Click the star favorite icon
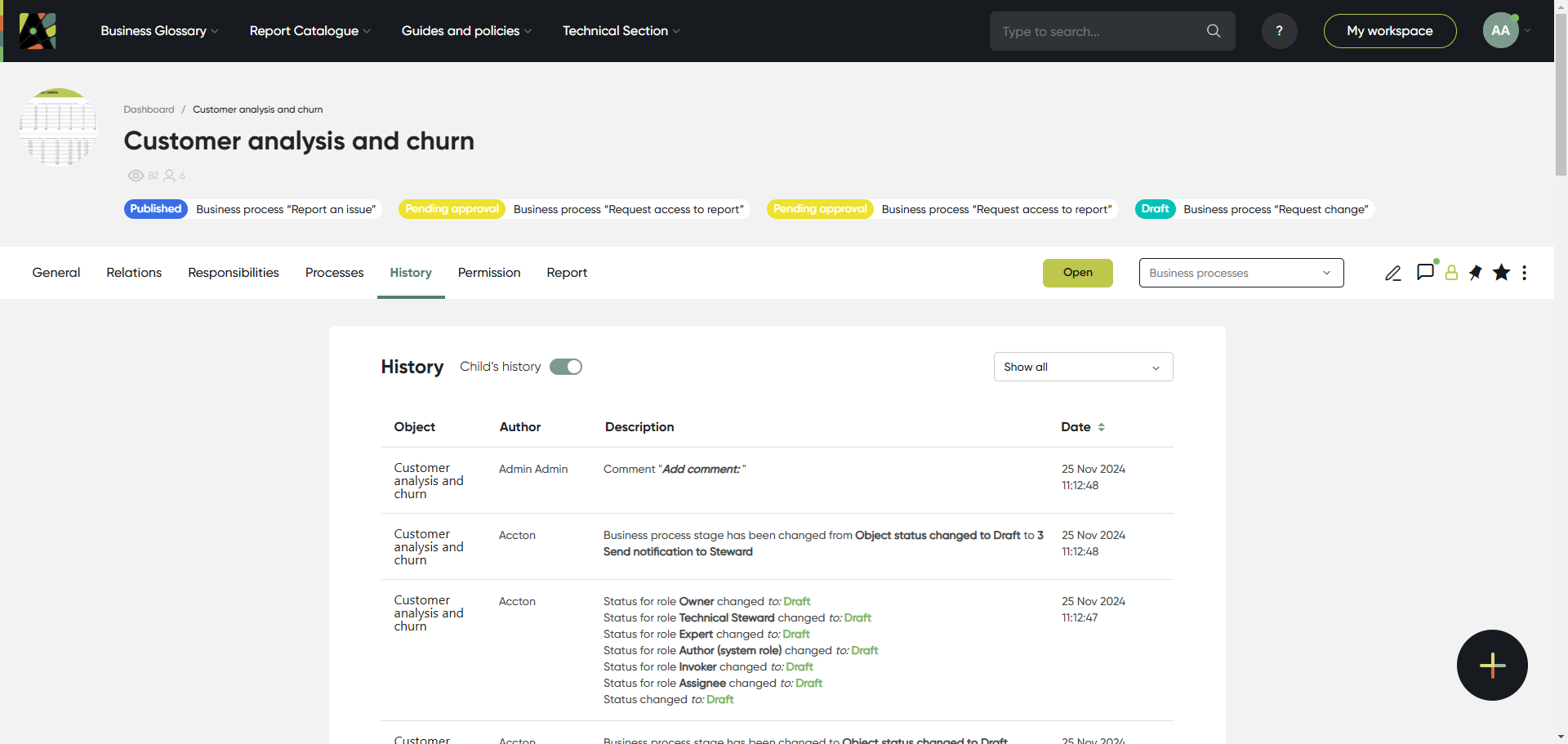This screenshot has height=744, width=1568. 1501,273
